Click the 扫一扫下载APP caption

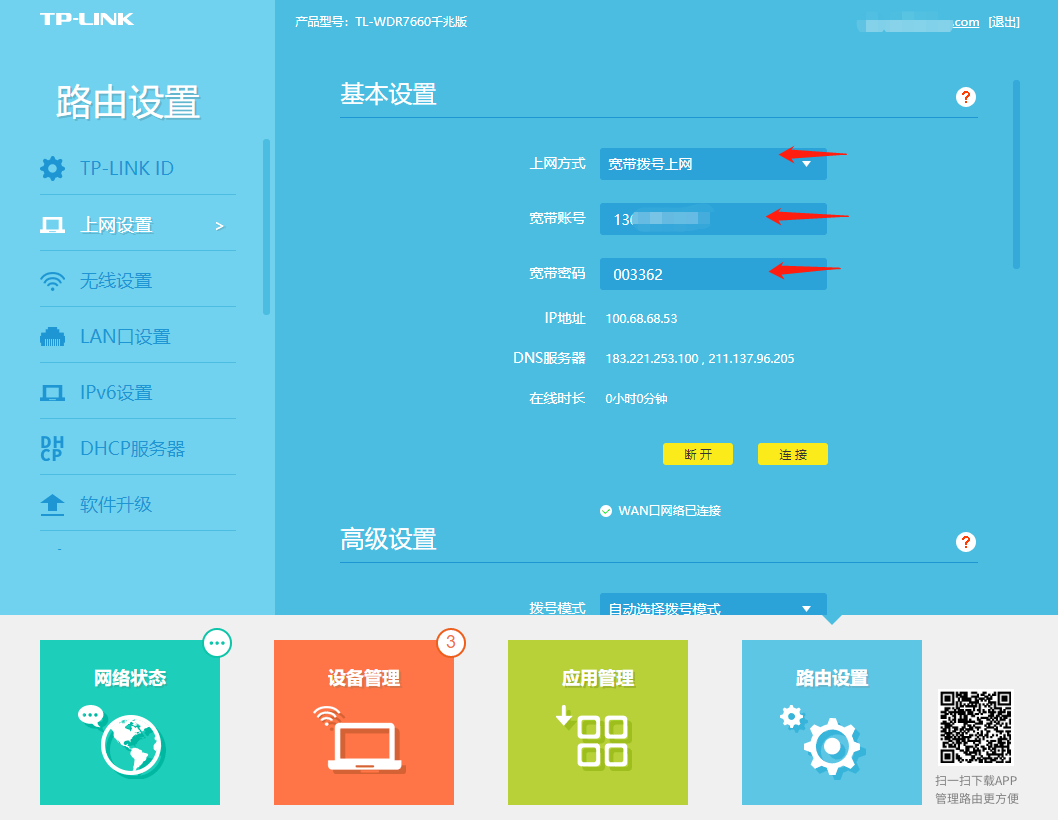pos(976,781)
